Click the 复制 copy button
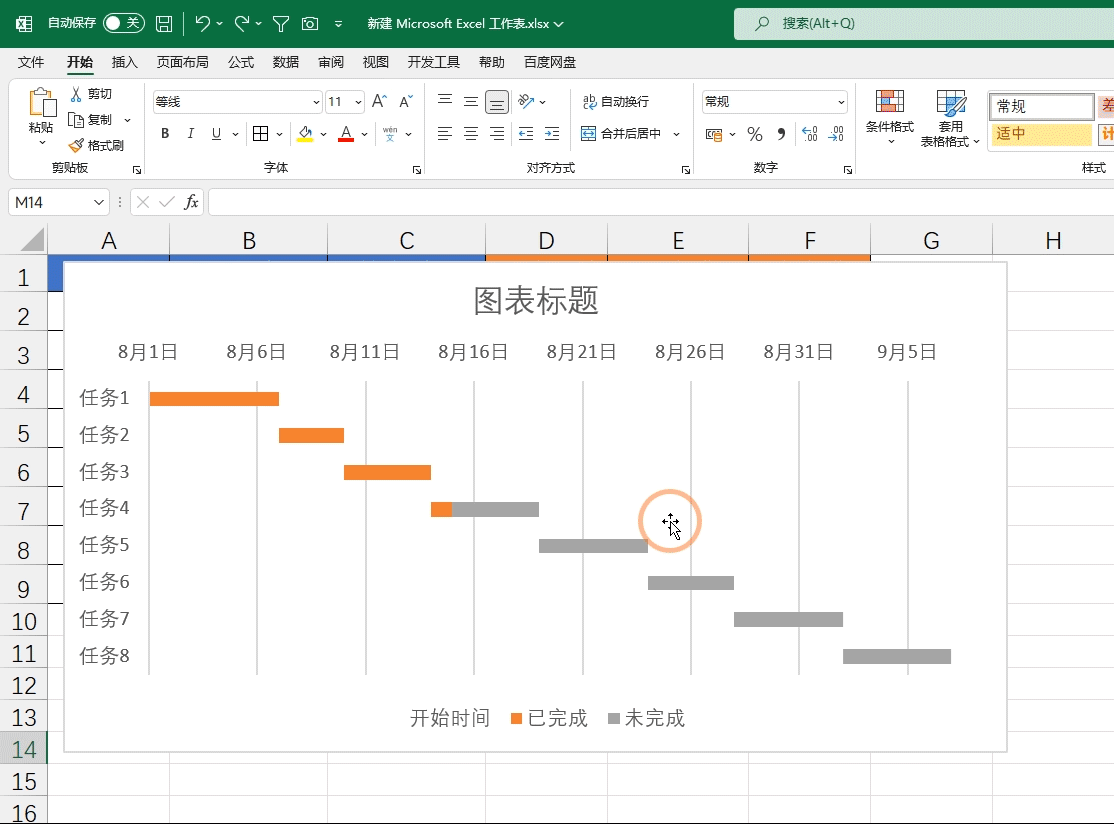 [90, 120]
